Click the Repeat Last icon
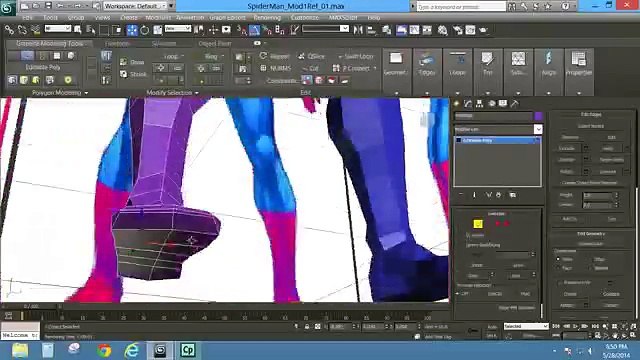 coord(275,56)
